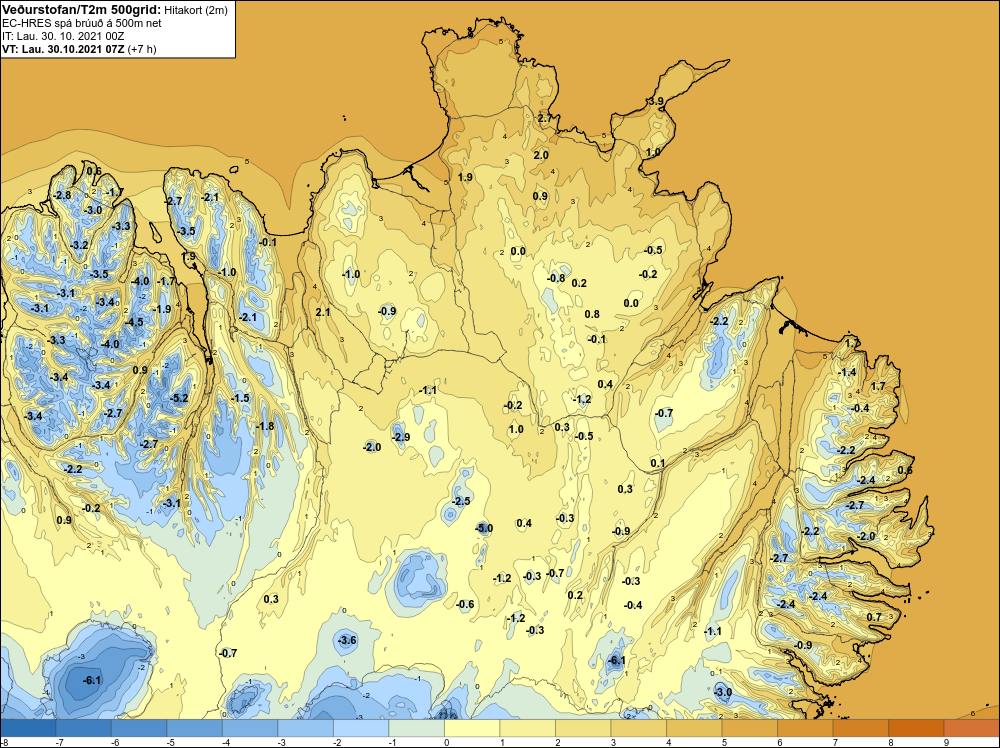Screen dimensions: 1000x748
Task: Click the map title 'Veðurstofan/T2m 500grid'
Action: coord(81,10)
